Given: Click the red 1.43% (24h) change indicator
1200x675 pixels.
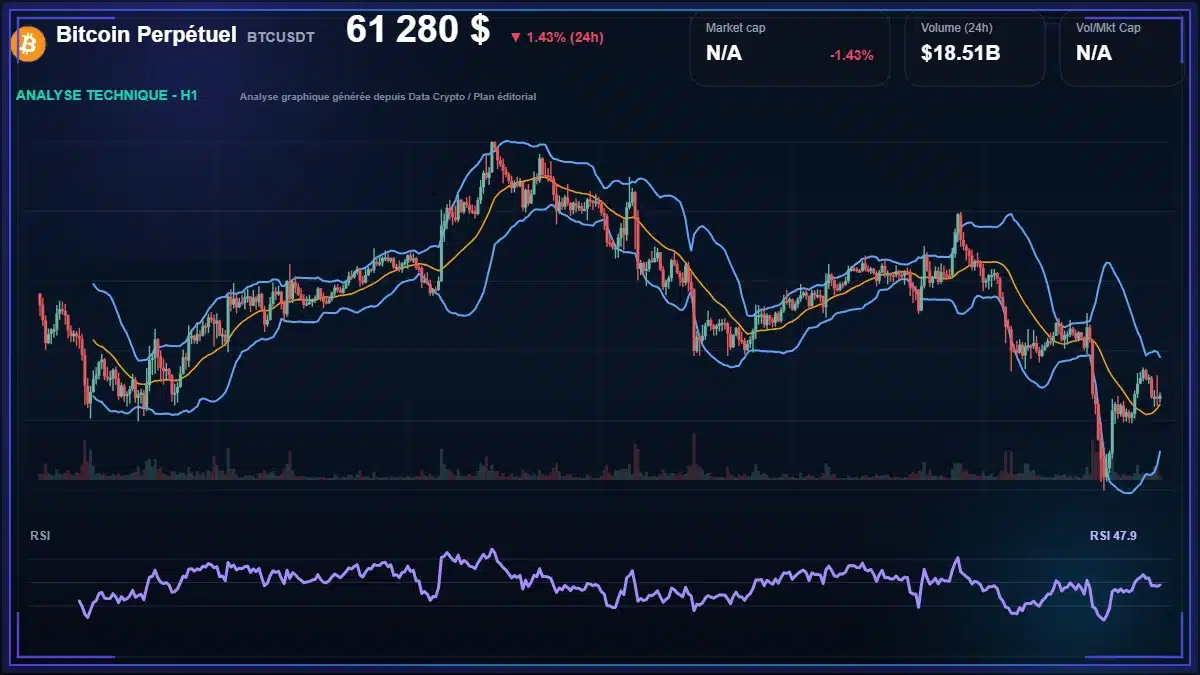Looking at the screenshot, I should tap(557, 37).
